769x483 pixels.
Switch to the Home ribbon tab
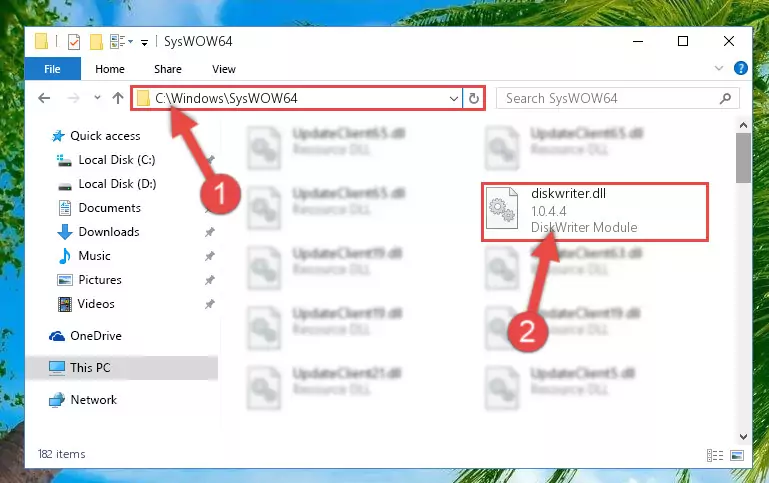pyautogui.click(x=110, y=69)
